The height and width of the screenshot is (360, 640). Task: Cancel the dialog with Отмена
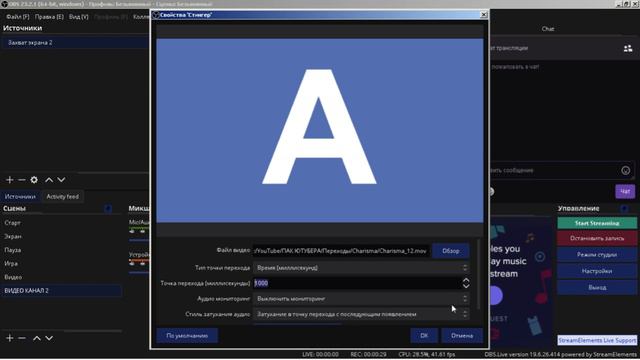(x=462, y=336)
